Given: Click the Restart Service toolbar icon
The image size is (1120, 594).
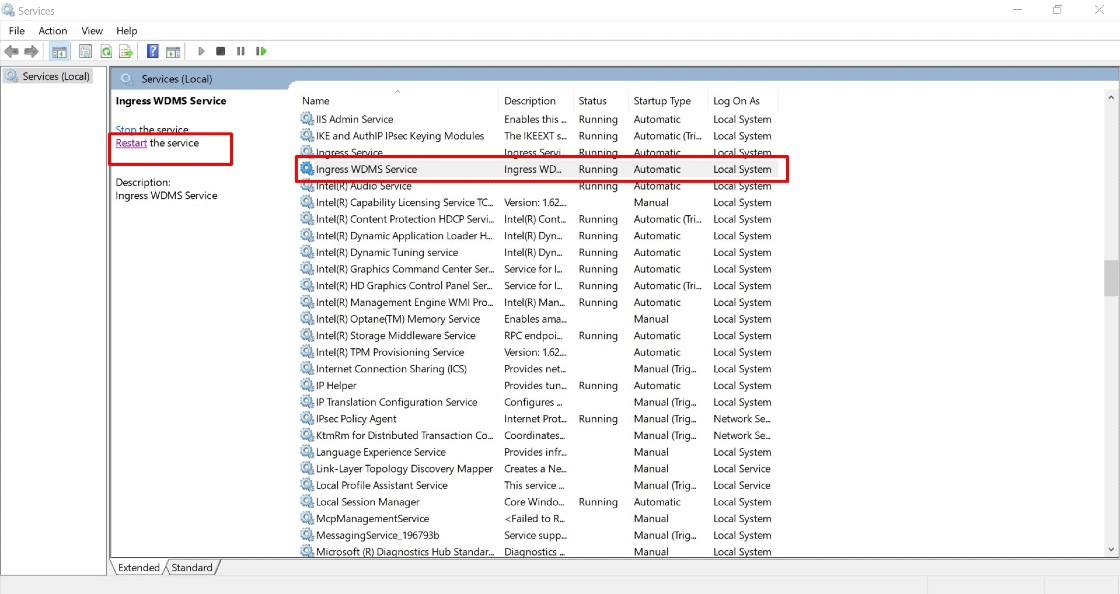Looking at the screenshot, I should click(x=261, y=51).
